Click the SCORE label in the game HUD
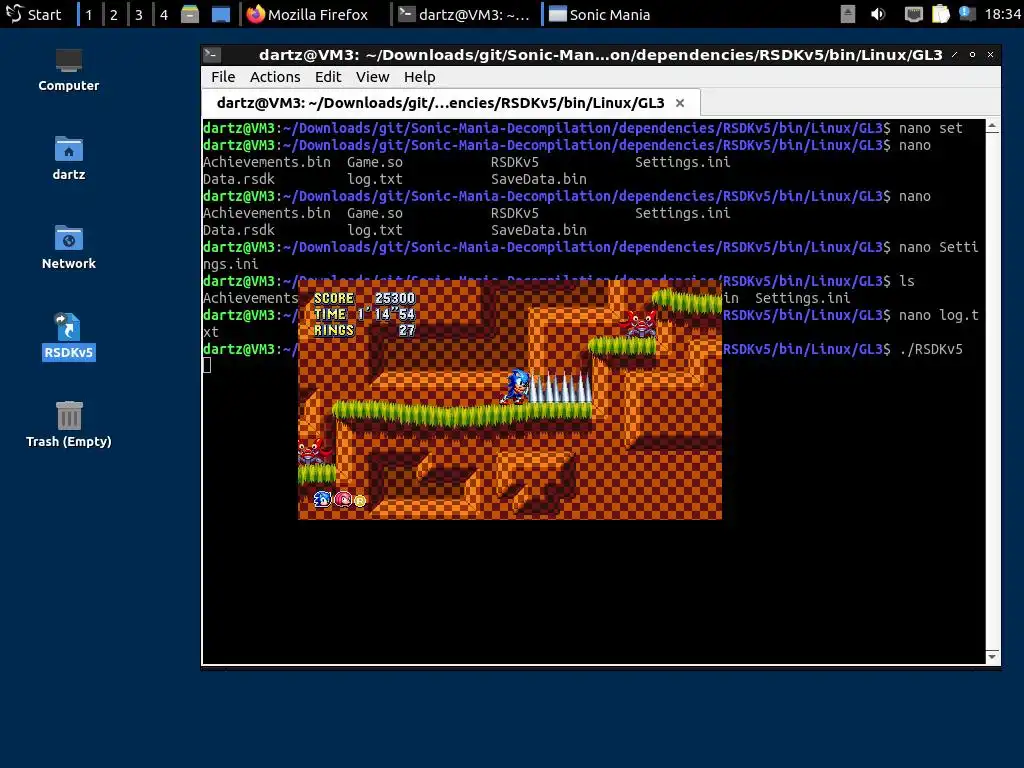The width and height of the screenshot is (1024, 768). tap(334, 298)
